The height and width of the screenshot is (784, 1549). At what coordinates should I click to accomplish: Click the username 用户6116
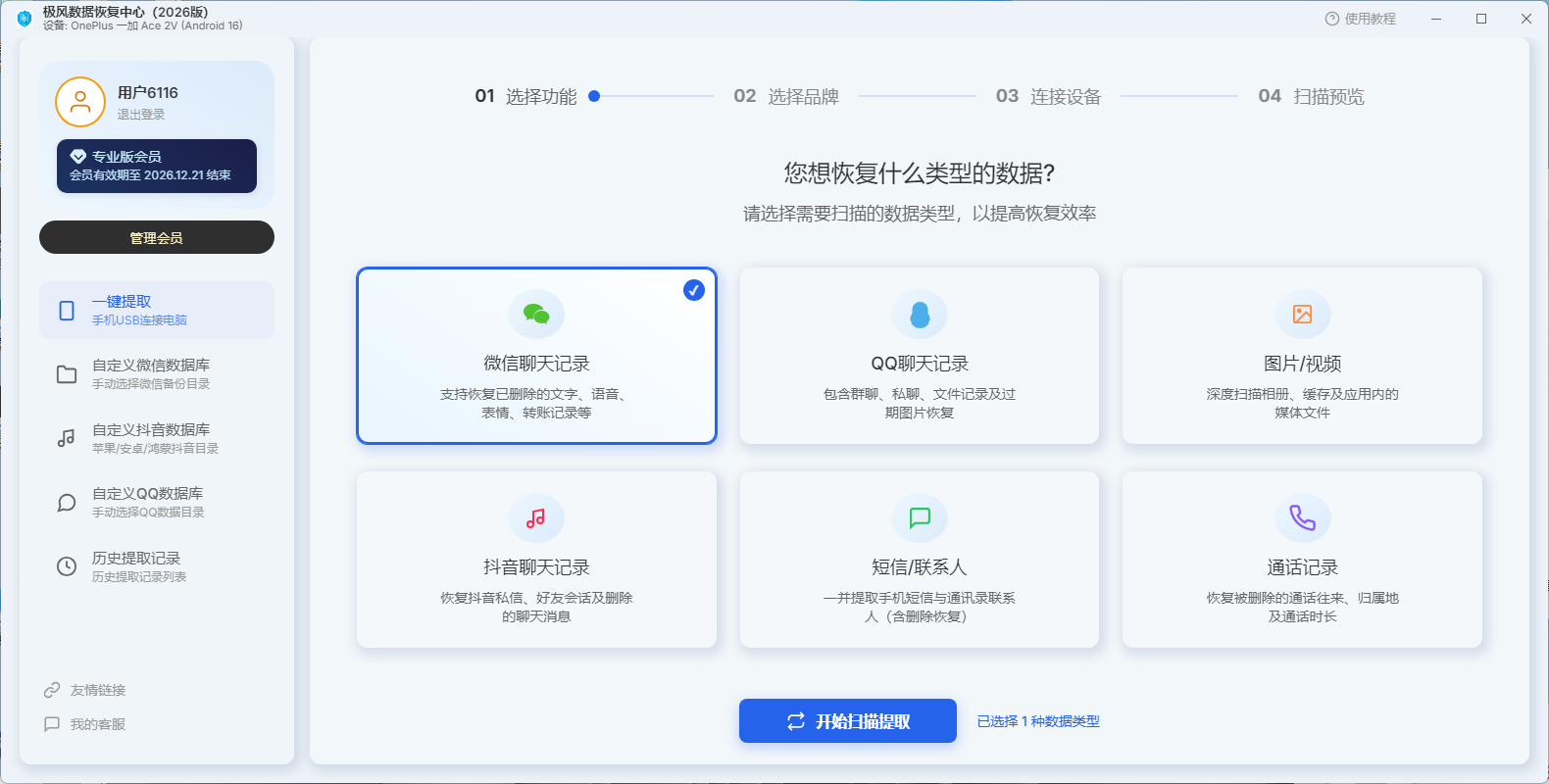point(148,92)
